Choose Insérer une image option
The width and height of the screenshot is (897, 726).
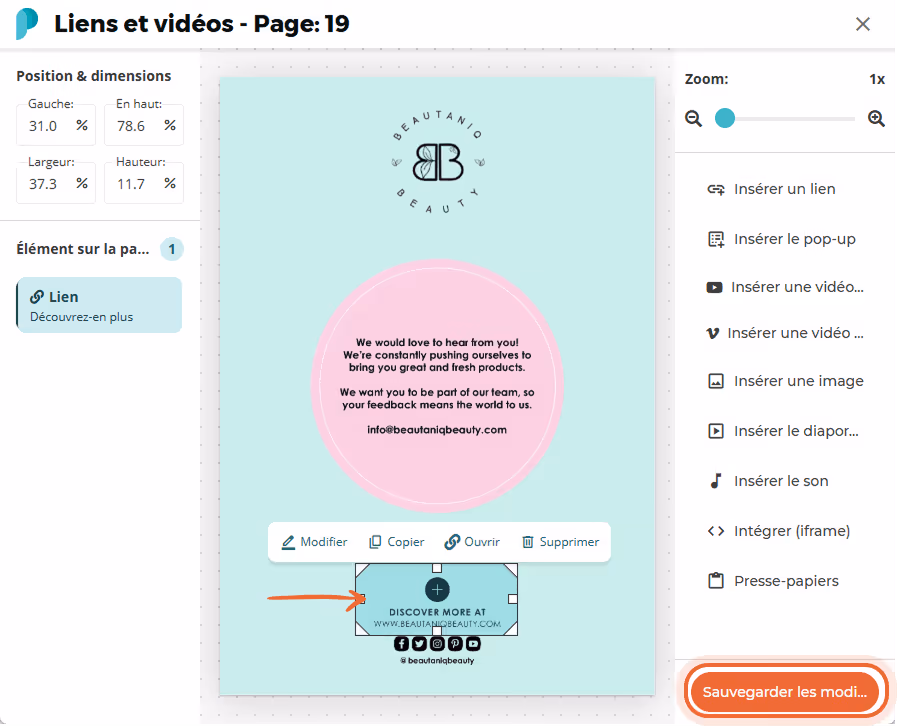(x=784, y=381)
